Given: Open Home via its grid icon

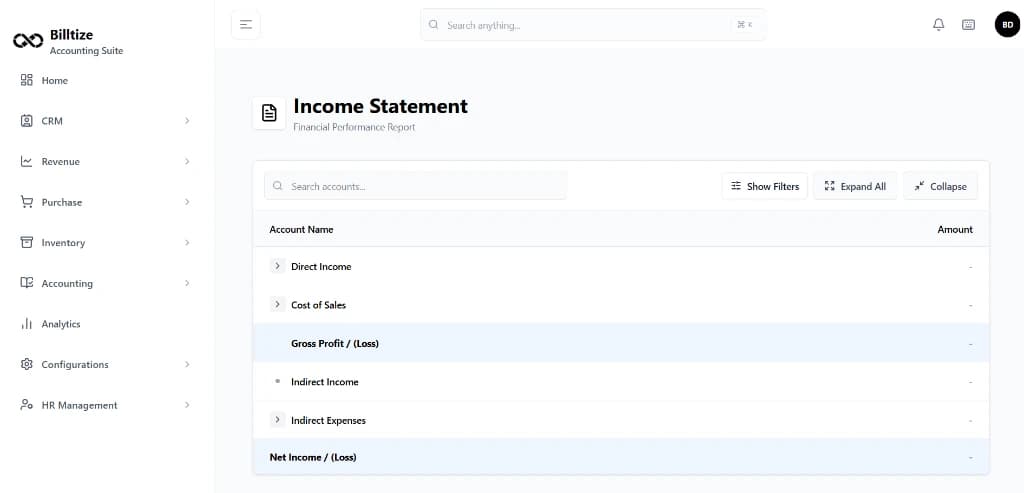Looking at the screenshot, I should coord(27,80).
